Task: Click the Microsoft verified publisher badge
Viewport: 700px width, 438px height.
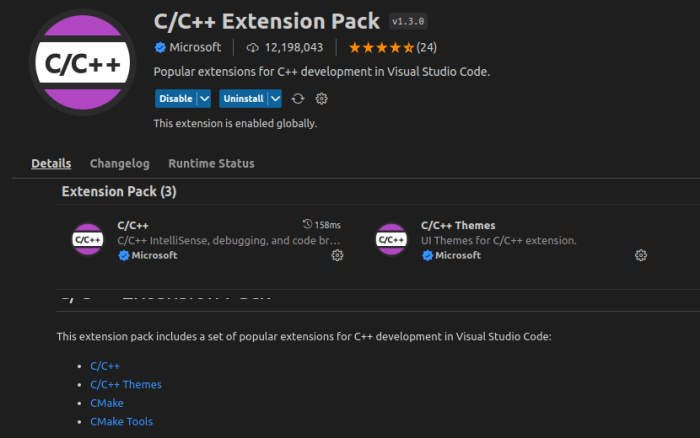Action: point(160,47)
